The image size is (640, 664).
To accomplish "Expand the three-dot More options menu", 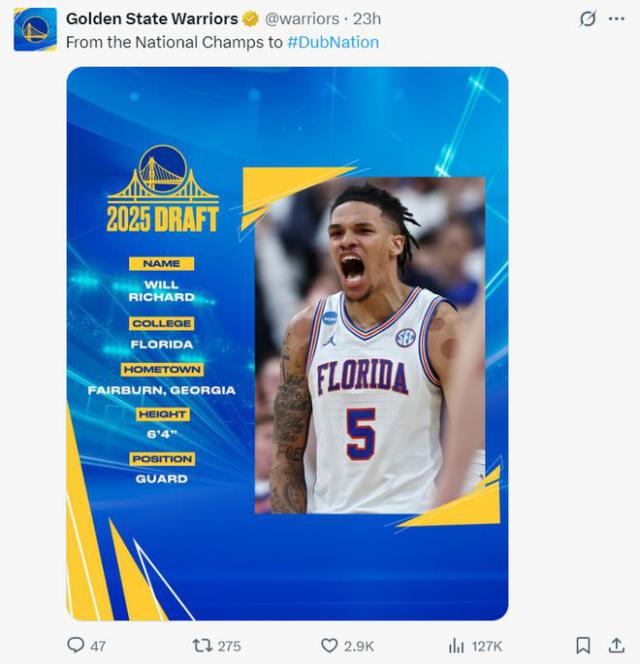I will (616, 19).
